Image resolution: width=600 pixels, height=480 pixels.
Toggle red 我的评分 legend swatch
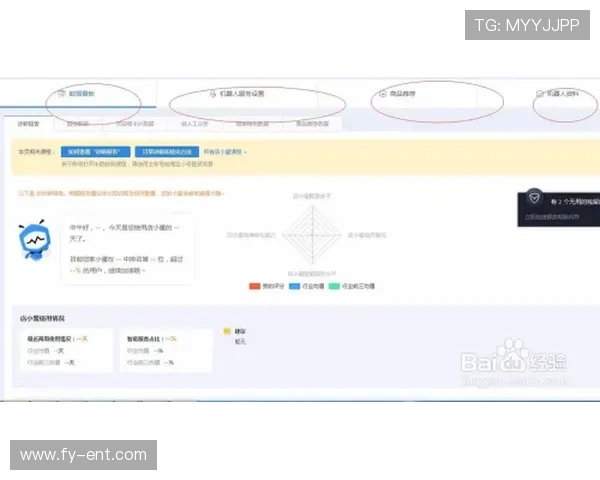[254, 286]
